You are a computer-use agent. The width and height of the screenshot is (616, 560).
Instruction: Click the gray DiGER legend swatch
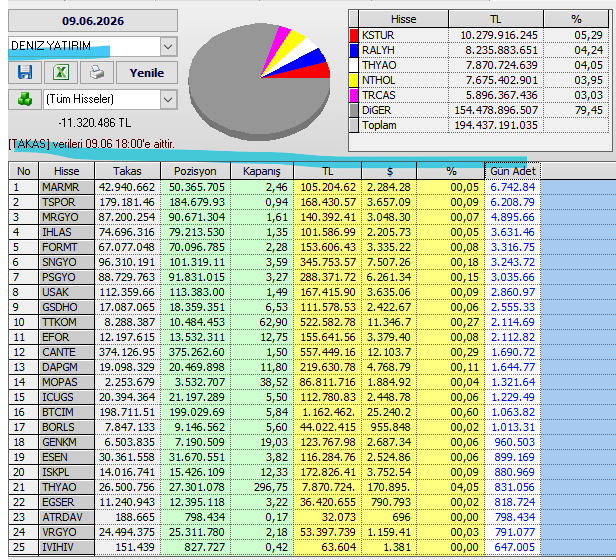(x=354, y=110)
